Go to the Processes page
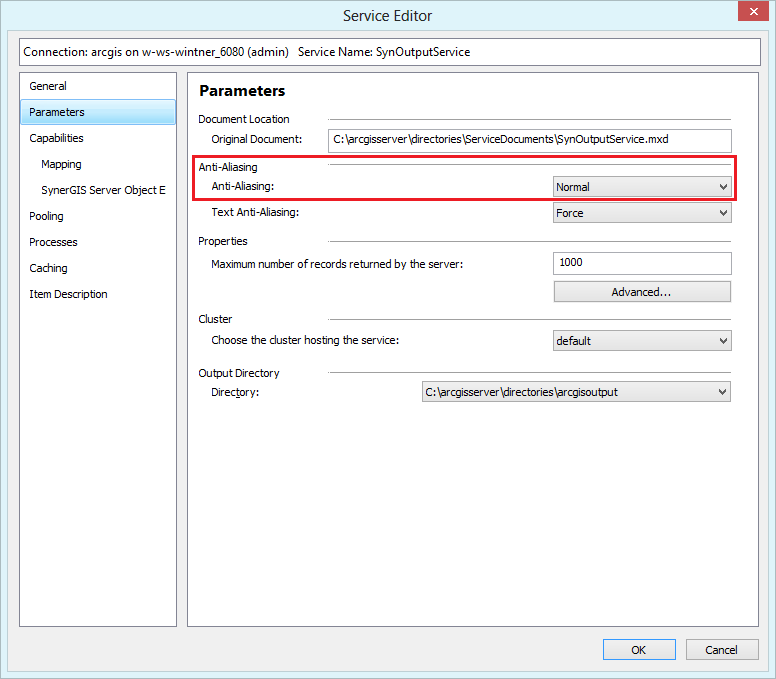The width and height of the screenshot is (776, 679). click(x=53, y=242)
